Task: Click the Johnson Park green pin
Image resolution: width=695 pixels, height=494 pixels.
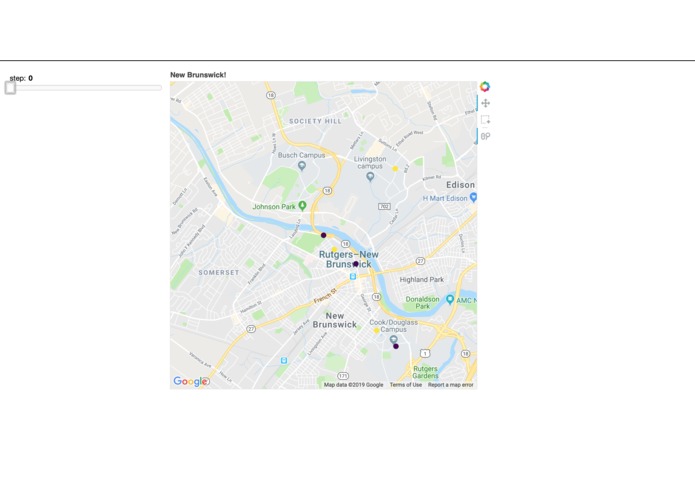Action: coord(302,206)
